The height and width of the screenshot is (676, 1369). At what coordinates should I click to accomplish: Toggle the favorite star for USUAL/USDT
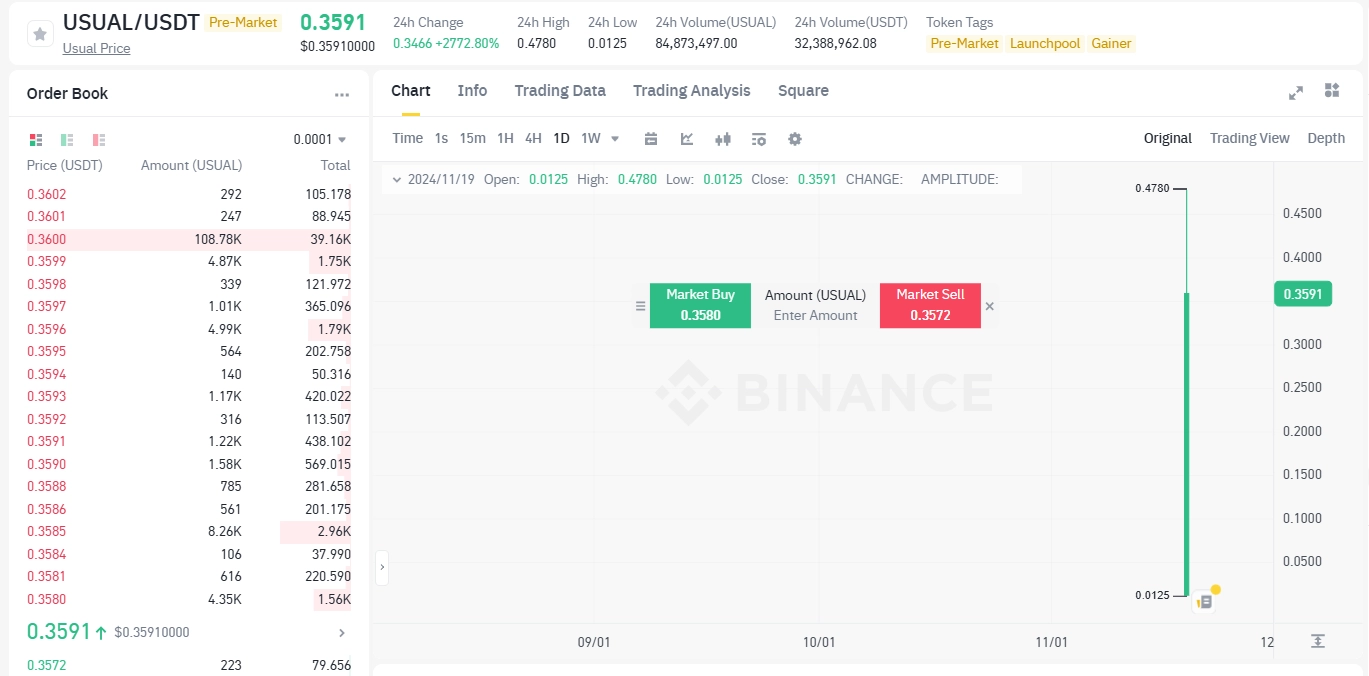39,33
